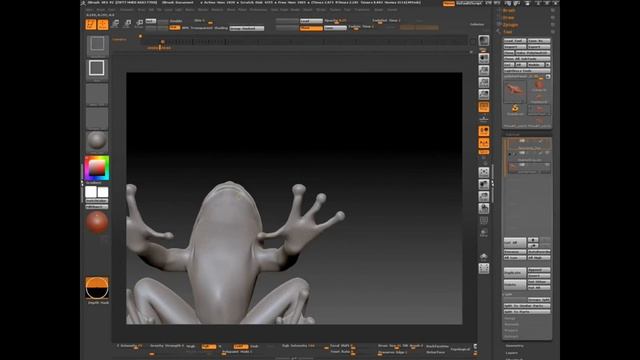Click the Load Tool button
The height and width of the screenshot is (360, 640).
tap(515, 41)
